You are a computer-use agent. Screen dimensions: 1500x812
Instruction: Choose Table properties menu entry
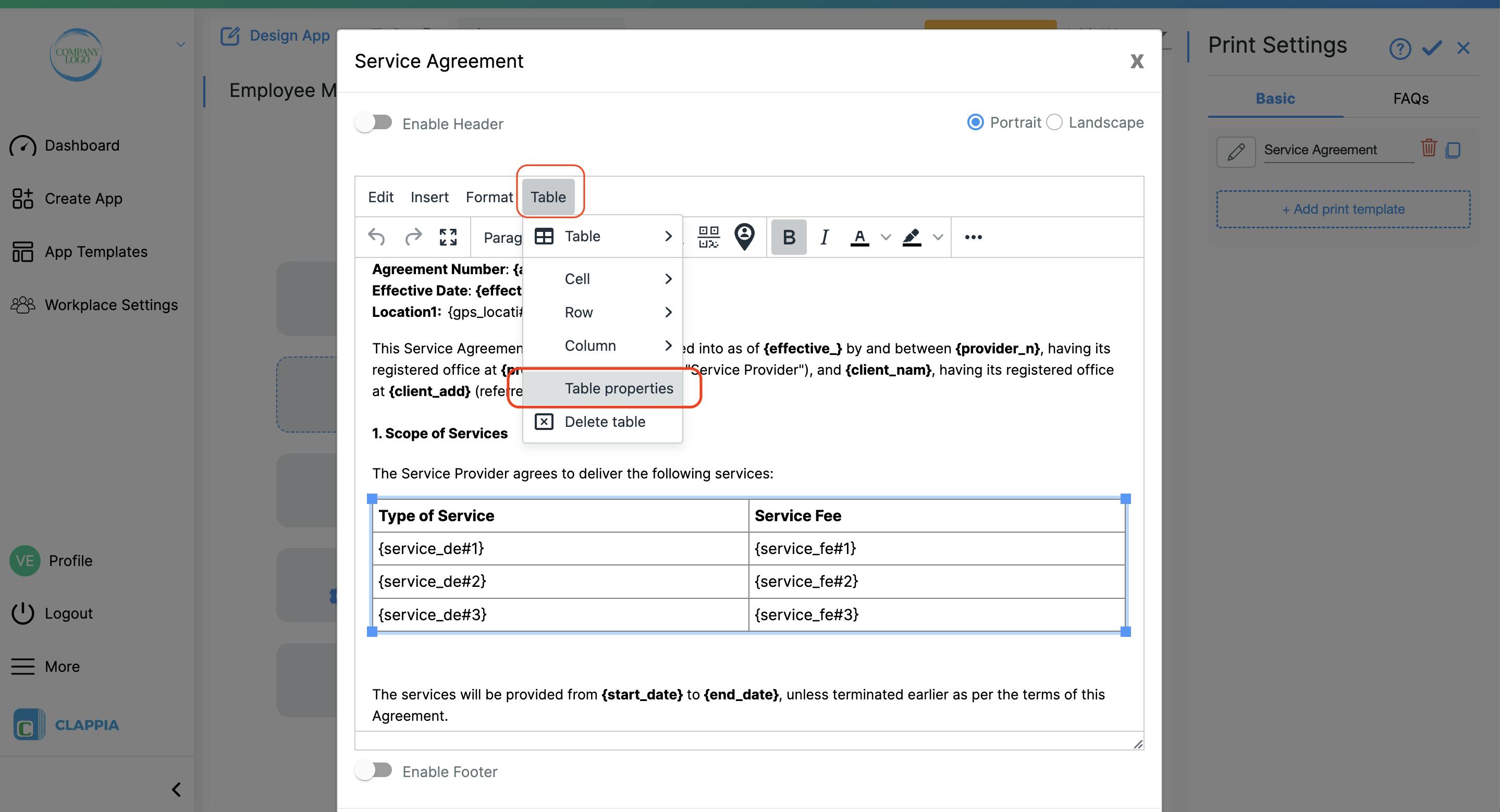click(619, 388)
